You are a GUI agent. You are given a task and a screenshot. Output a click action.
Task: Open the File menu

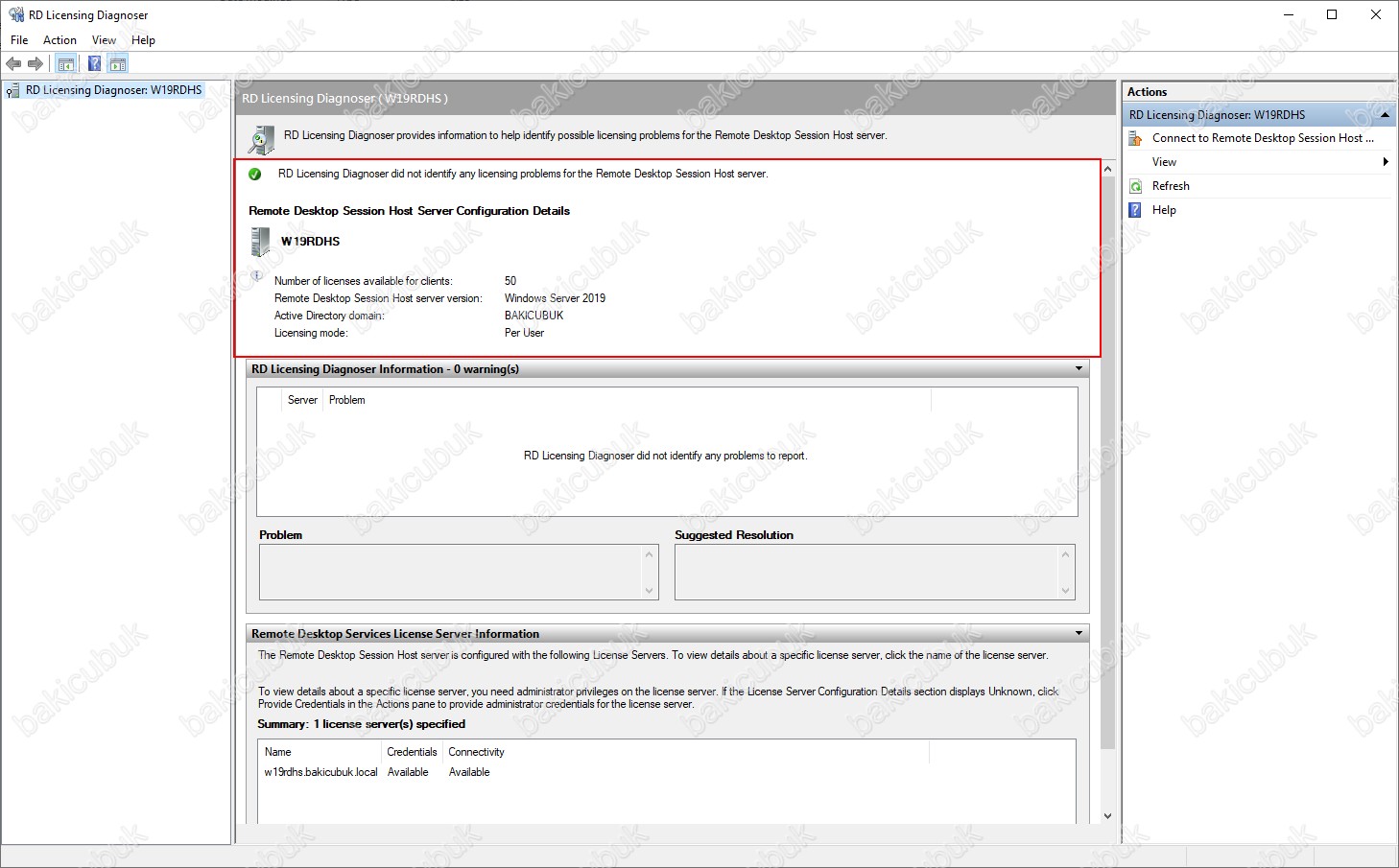coord(19,40)
